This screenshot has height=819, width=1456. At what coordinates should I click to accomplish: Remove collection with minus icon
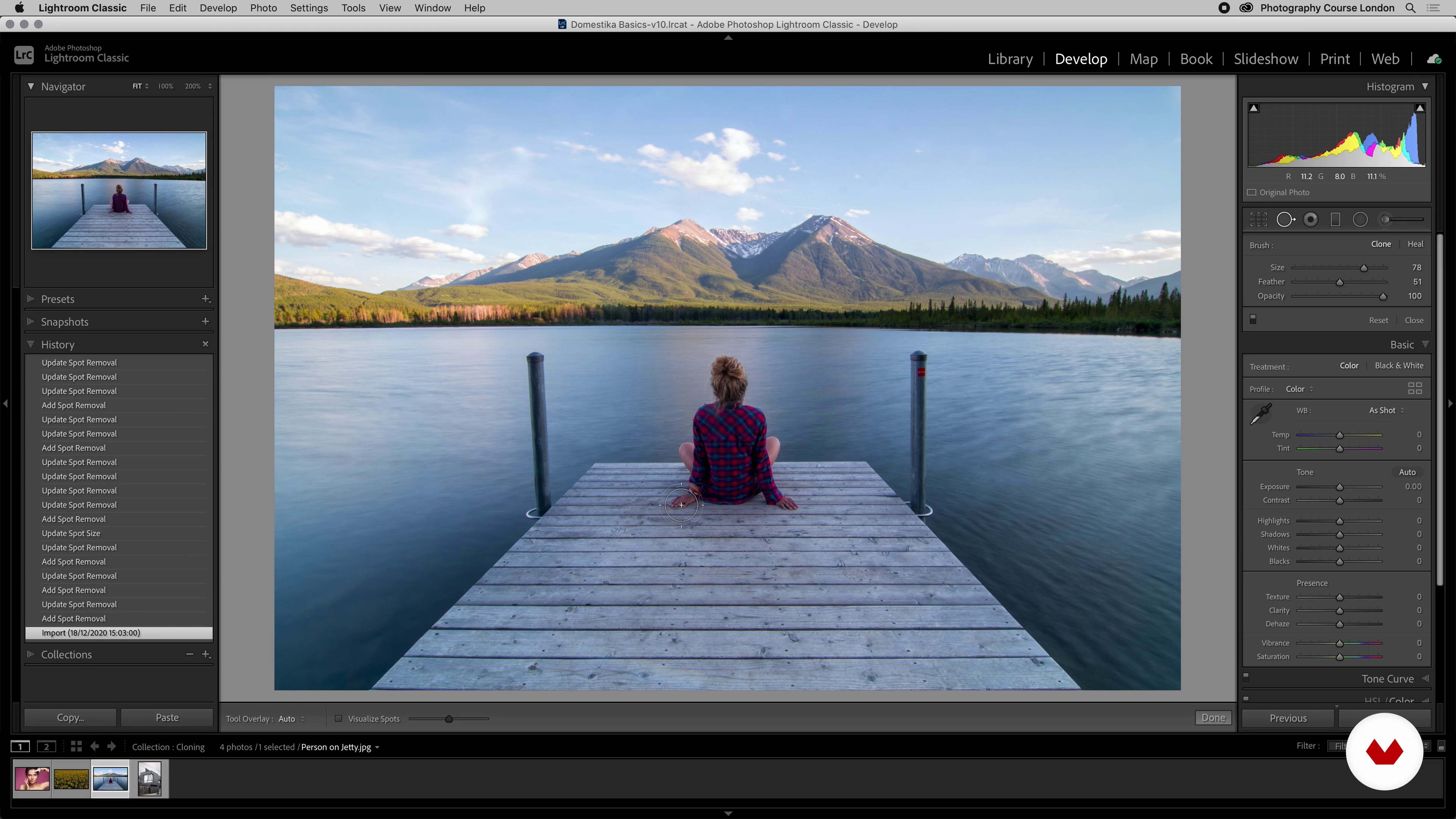click(190, 654)
